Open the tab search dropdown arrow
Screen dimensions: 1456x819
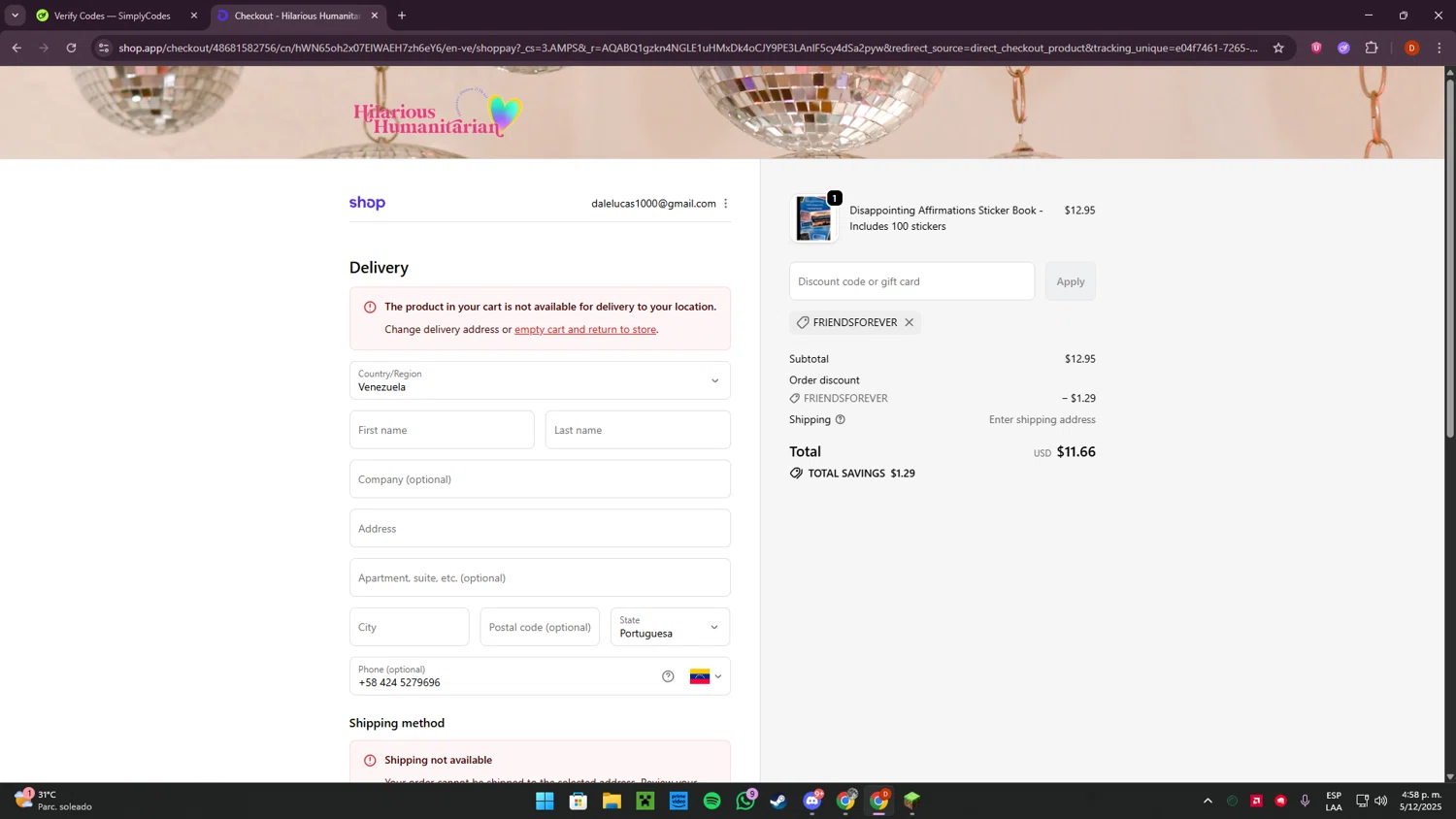(15, 16)
